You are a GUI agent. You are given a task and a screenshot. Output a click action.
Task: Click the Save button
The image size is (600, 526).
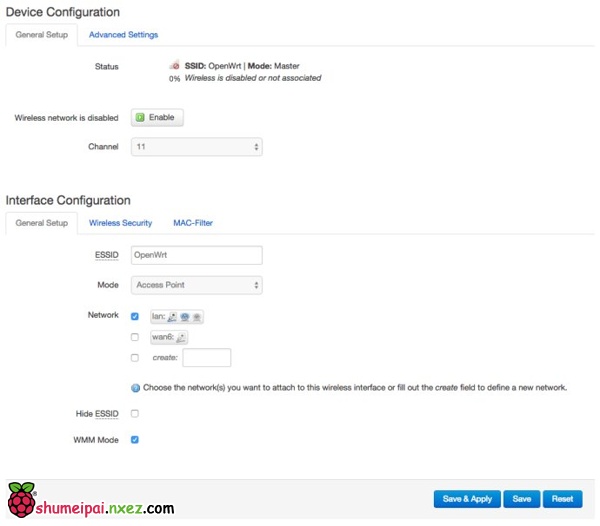click(522, 499)
